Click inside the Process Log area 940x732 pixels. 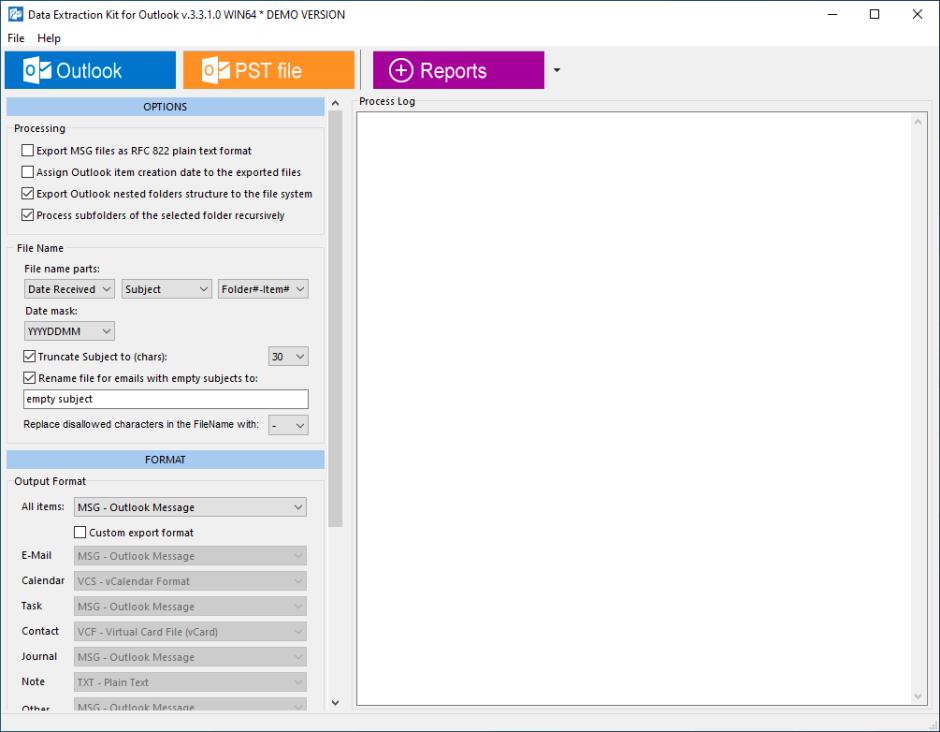click(634, 408)
